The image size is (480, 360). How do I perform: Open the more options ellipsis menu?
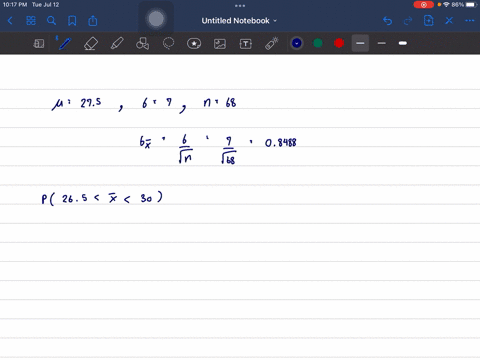[470, 21]
